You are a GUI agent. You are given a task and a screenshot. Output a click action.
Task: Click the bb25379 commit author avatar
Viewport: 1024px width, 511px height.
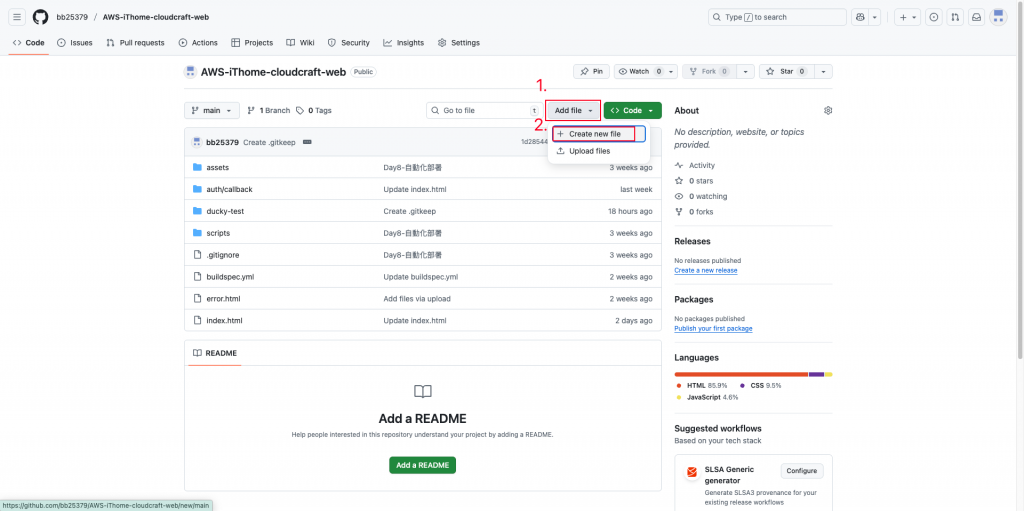pos(197,142)
